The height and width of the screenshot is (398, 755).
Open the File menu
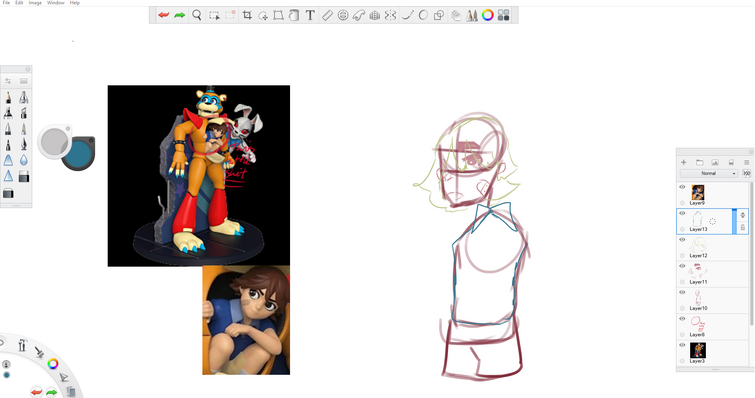coord(6,2)
